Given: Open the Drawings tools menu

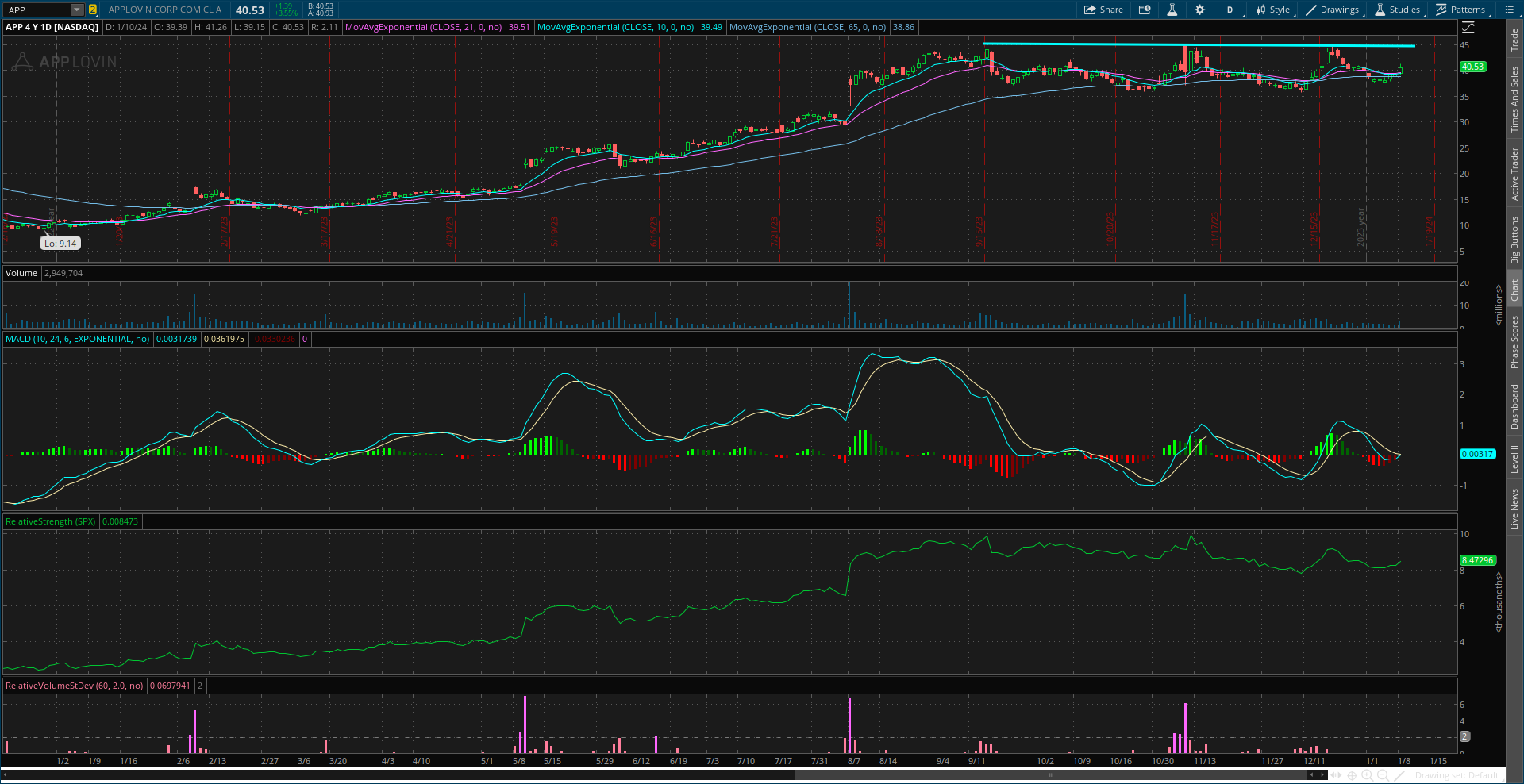Looking at the screenshot, I should (1333, 10).
